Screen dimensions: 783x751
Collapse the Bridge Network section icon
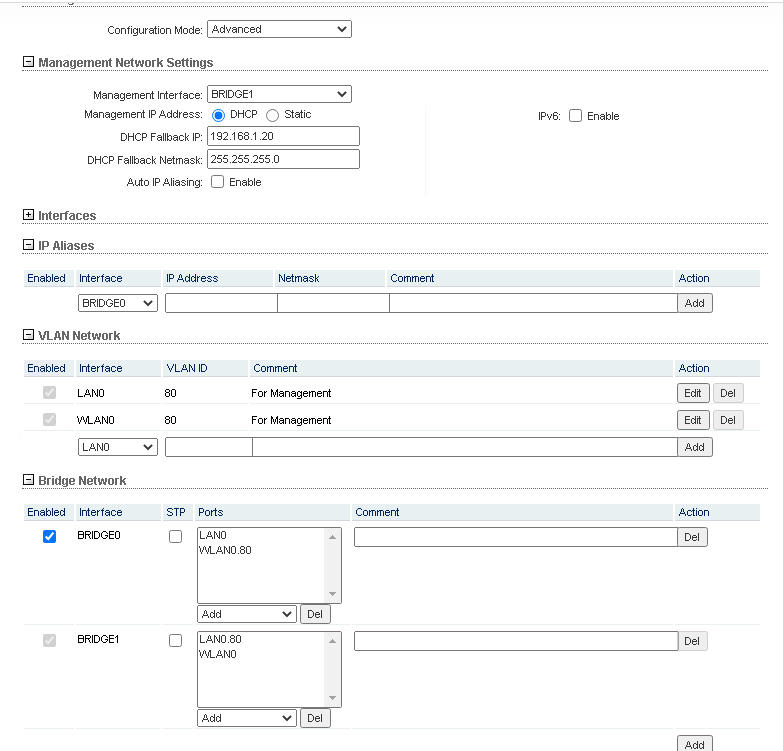[28, 480]
